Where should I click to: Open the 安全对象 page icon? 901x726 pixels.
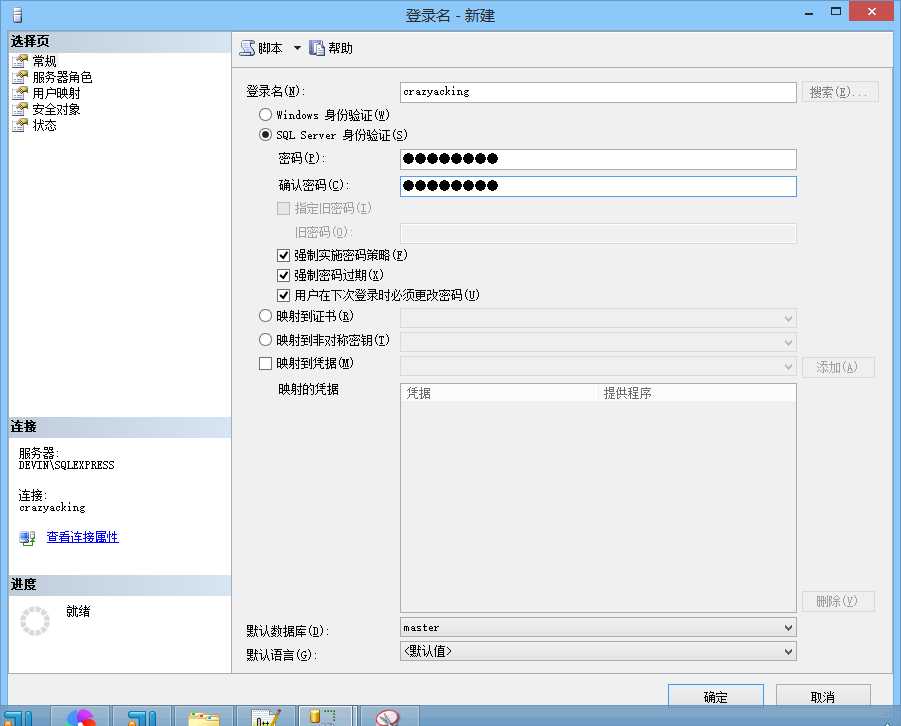tap(20, 109)
